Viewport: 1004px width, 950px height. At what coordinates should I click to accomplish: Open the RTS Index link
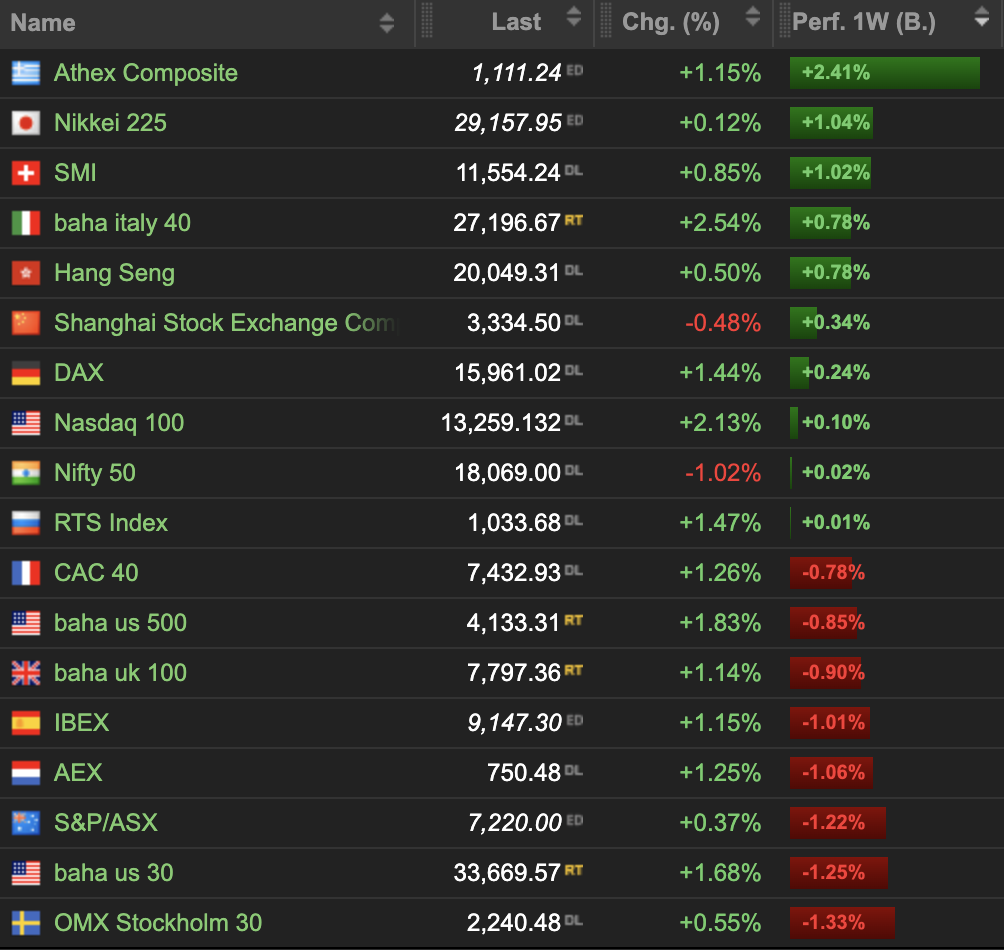pyautogui.click(x=111, y=523)
